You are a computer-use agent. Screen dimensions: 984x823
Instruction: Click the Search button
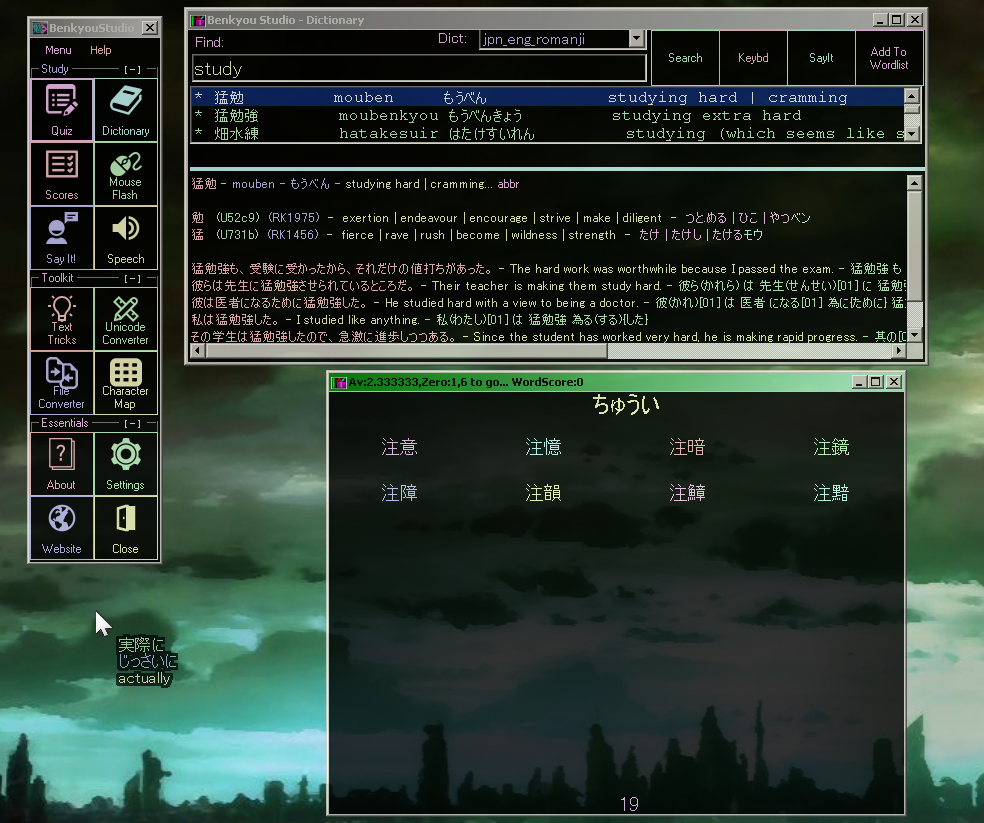[x=685, y=58]
